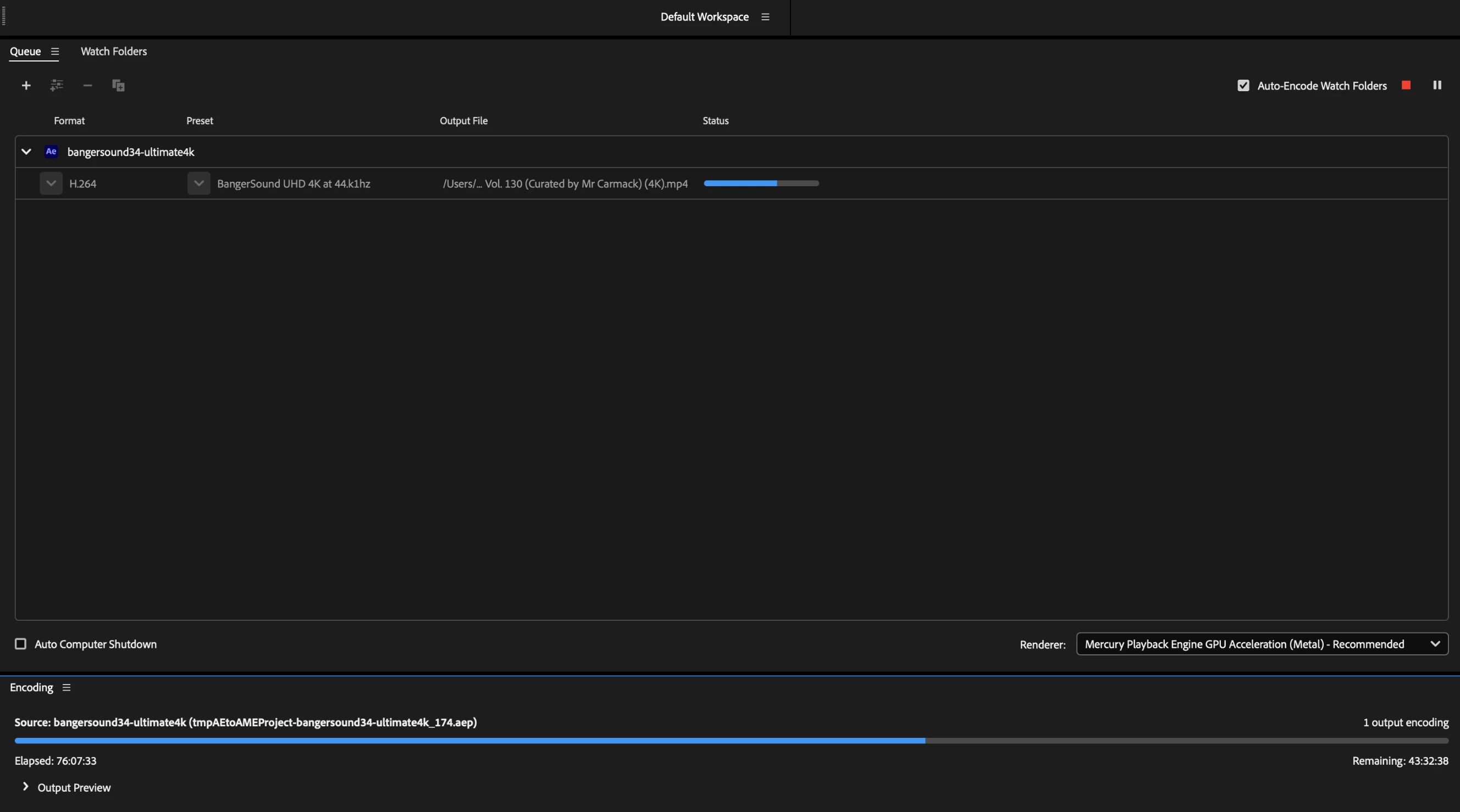Open the BangerSound UHD 4K preset dropdown
This screenshot has height=812, width=1460.
click(x=199, y=183)
